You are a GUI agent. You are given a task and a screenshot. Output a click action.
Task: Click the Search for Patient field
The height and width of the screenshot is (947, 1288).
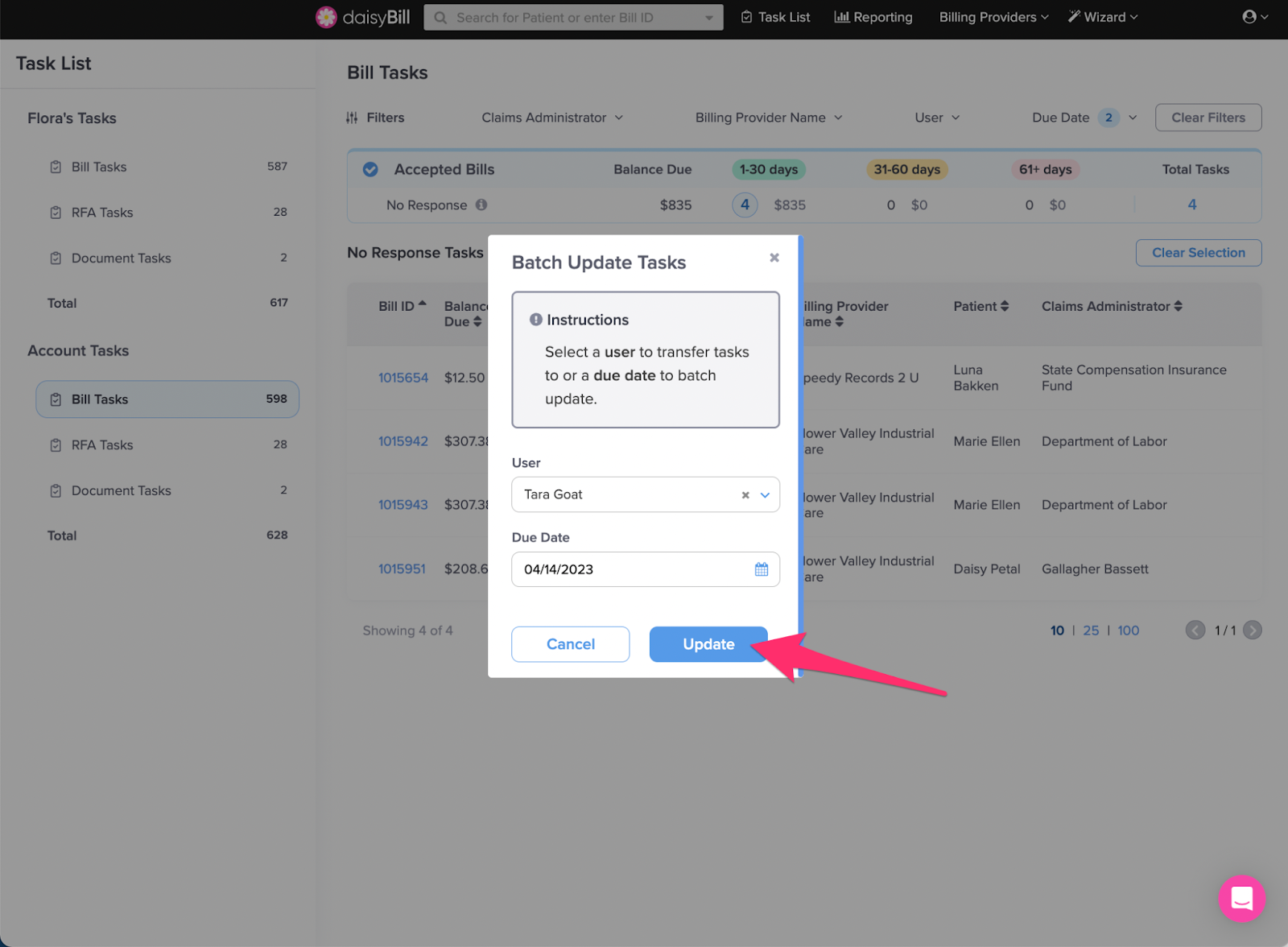[563, 17]
